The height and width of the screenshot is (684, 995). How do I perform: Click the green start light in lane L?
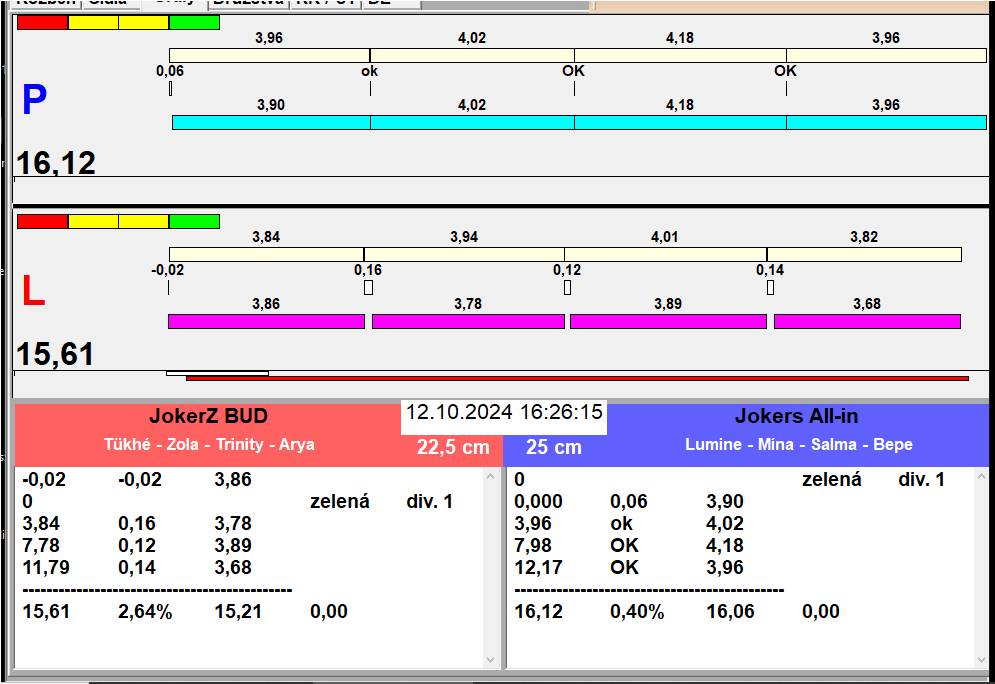pyautogui.click(x=194, y=221)
